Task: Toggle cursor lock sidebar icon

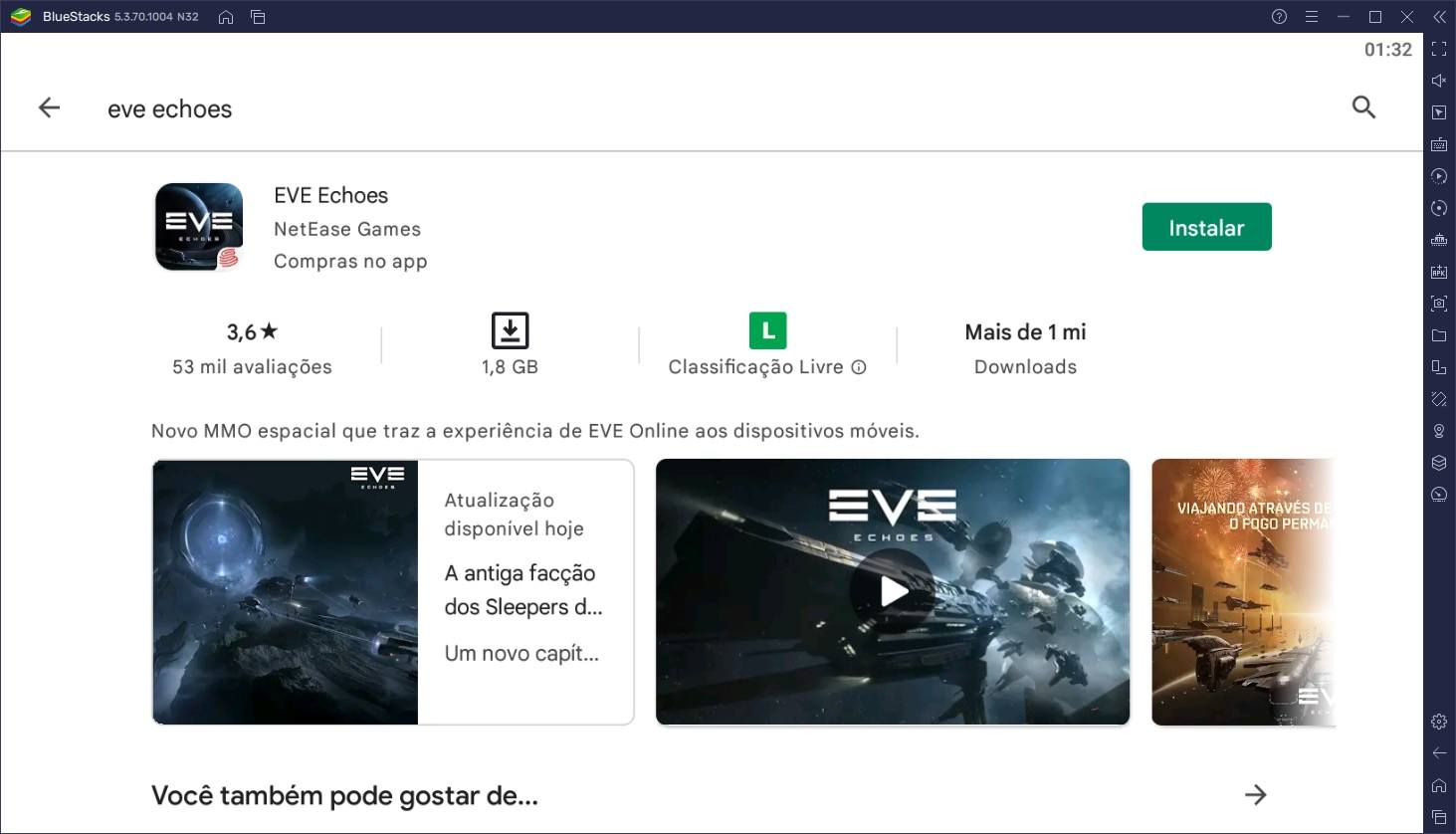Action: 1439,112
